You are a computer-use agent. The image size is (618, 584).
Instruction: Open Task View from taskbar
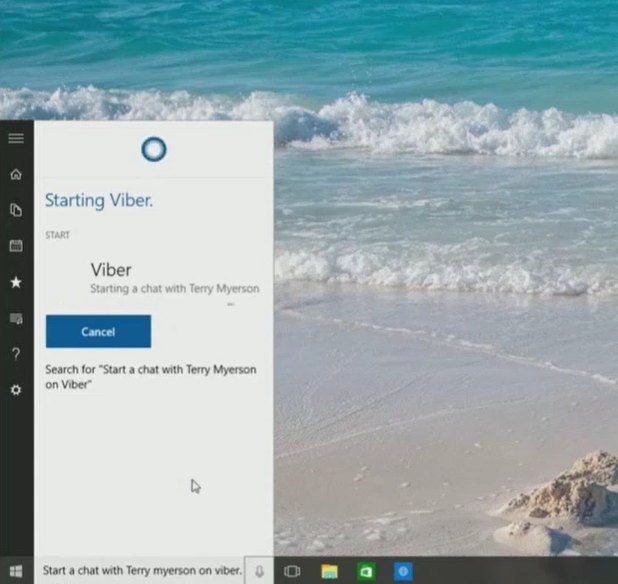tap(292, 571)
